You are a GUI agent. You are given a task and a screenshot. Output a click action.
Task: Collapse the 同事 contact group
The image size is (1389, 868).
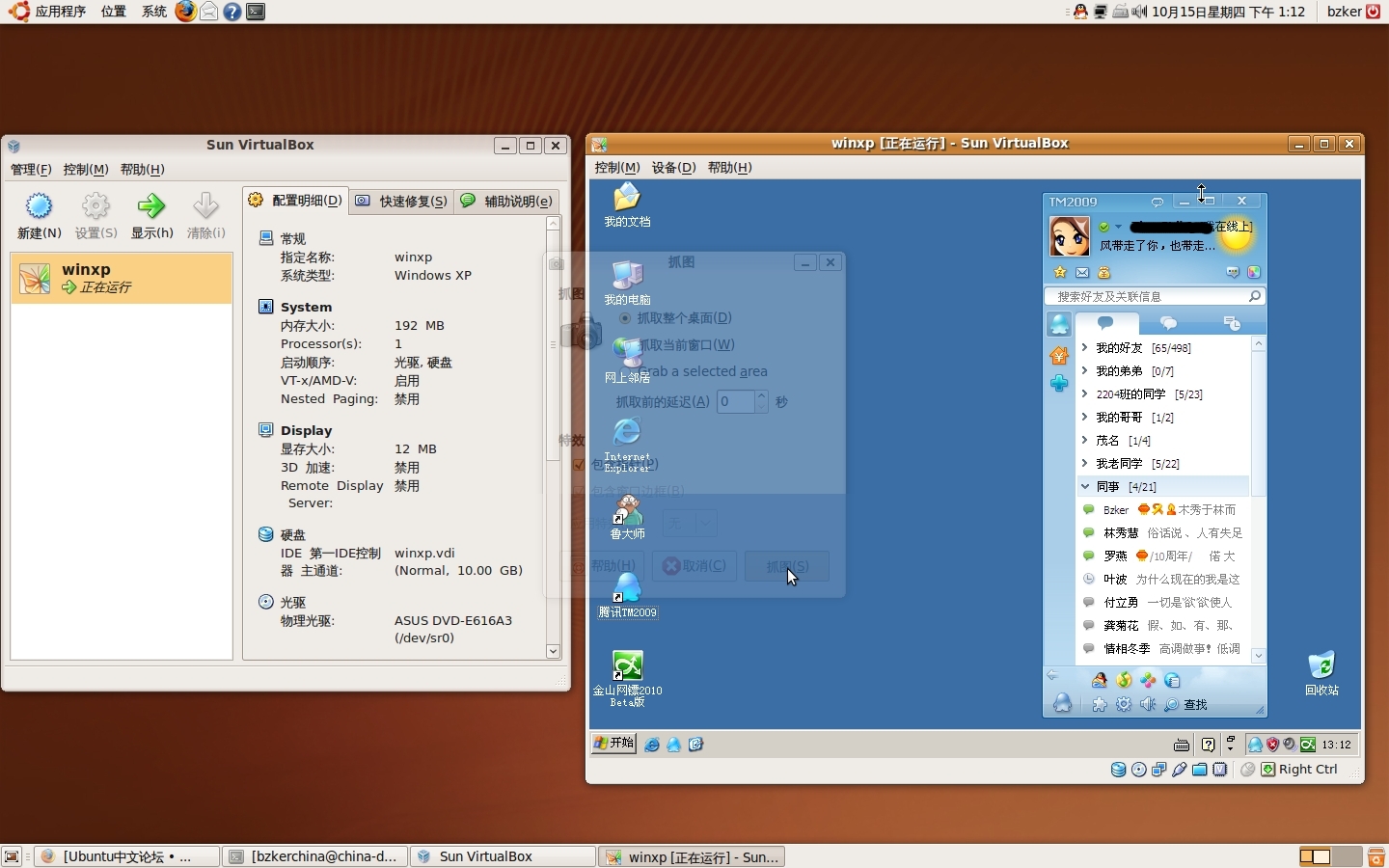1086,487
